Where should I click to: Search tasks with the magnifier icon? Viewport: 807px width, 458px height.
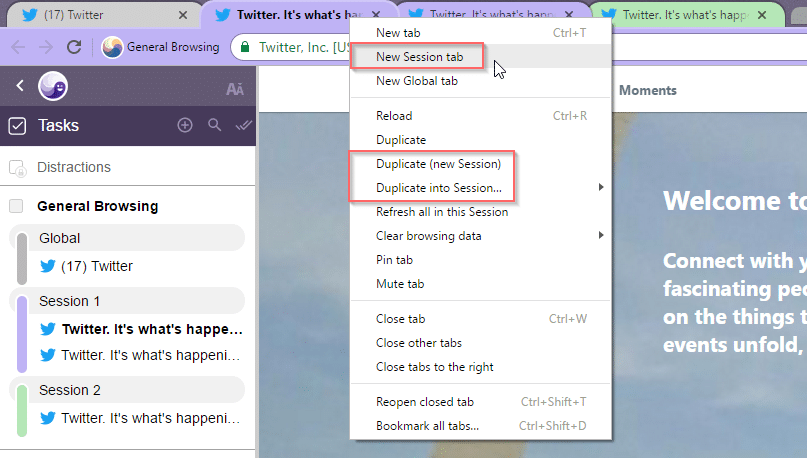(x=215, y=125)
